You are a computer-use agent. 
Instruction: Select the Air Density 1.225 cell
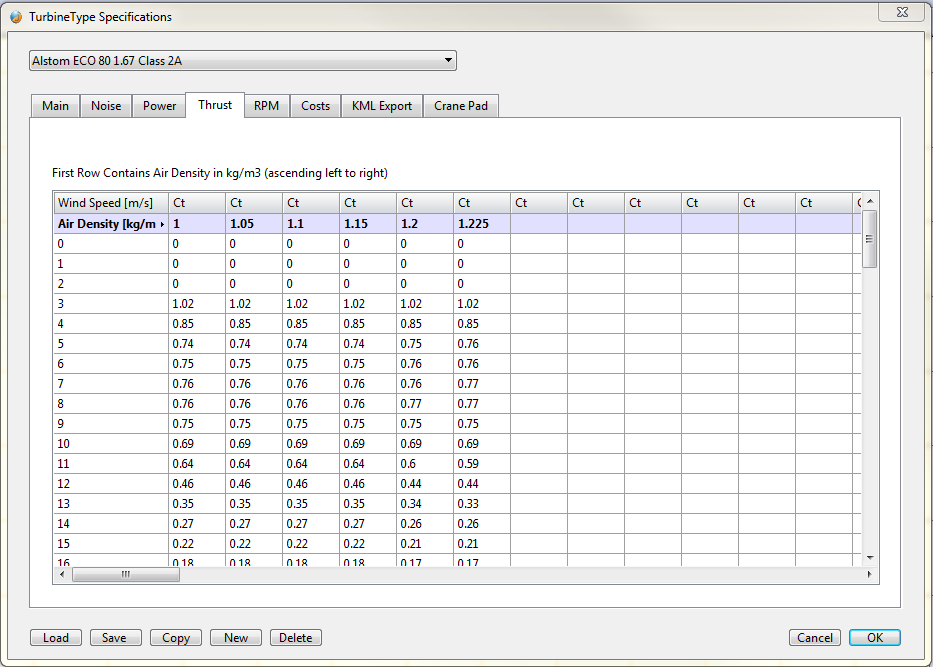coord(481,224)
